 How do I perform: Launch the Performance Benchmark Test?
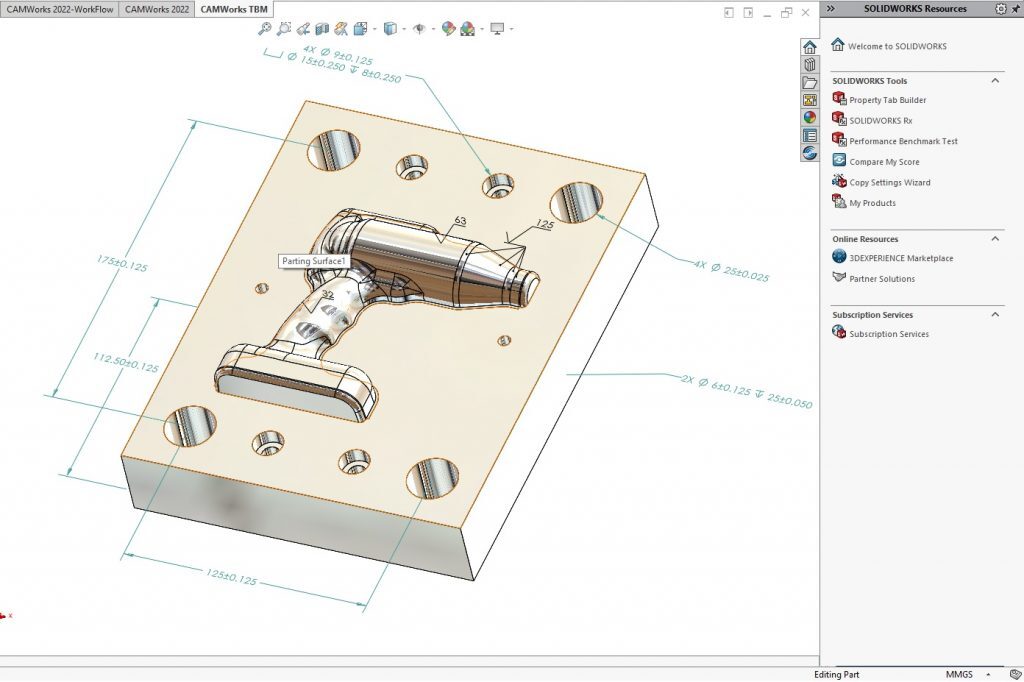click(x=903, y=140)
